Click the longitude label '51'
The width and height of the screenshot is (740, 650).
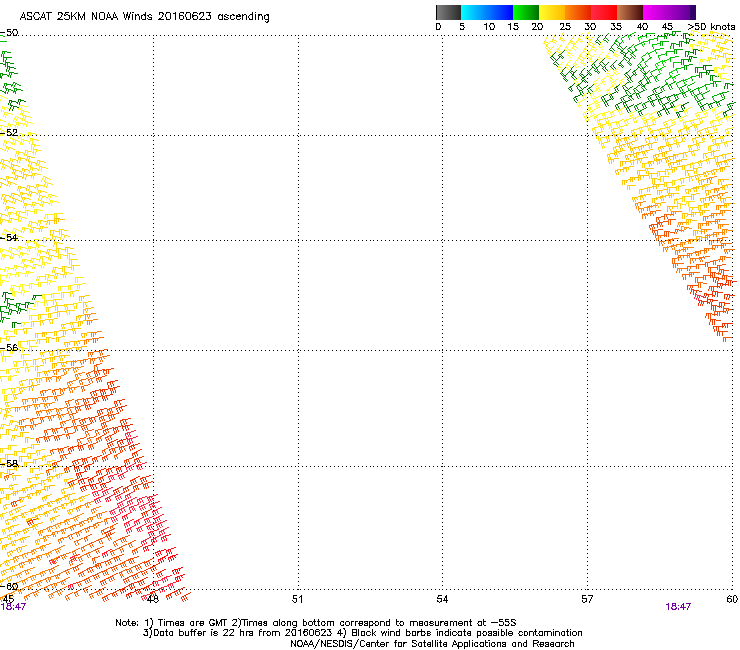click(x=297, y=599)
